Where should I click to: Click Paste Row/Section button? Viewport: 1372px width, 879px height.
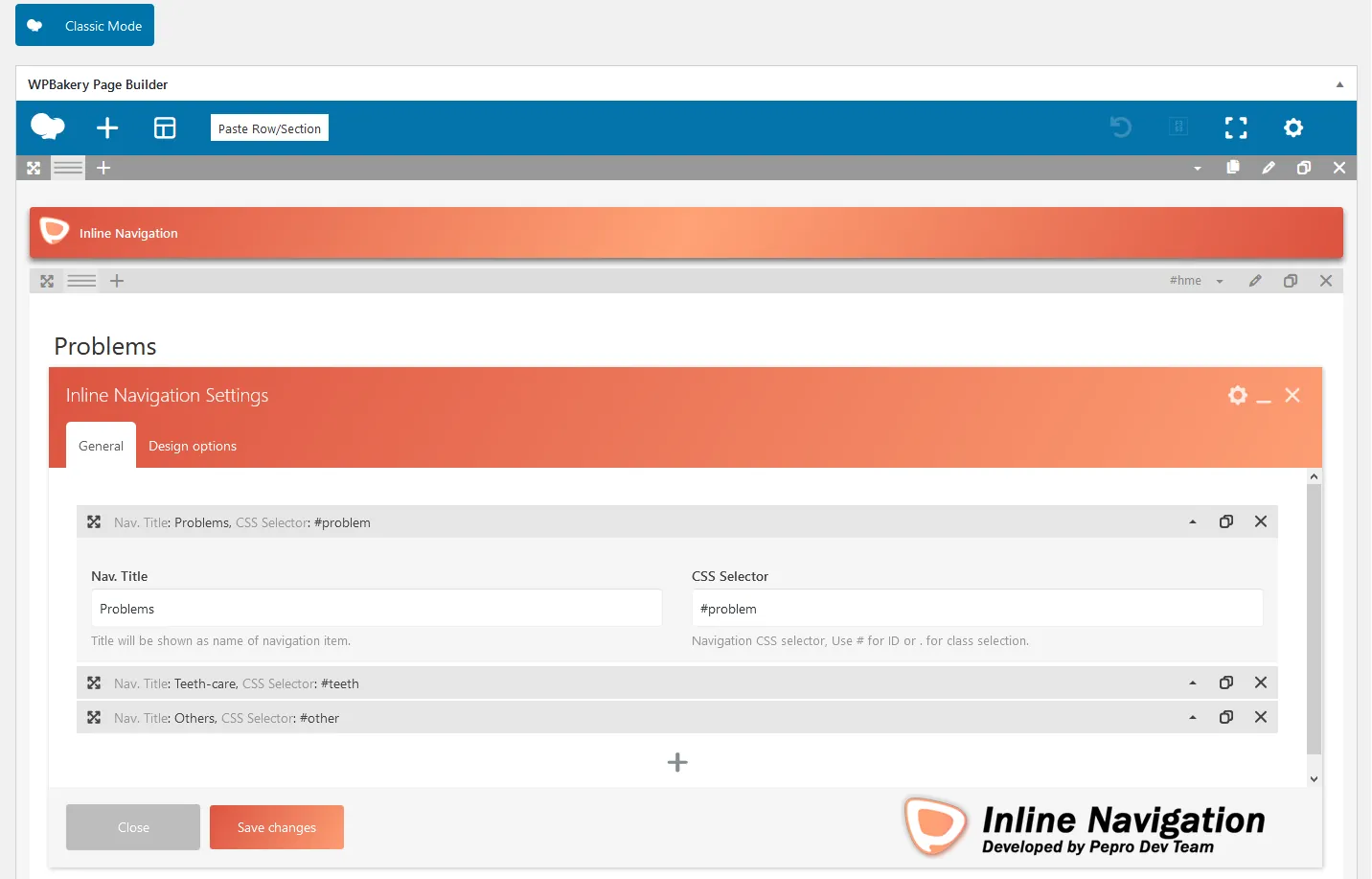[x=269, y=128]
